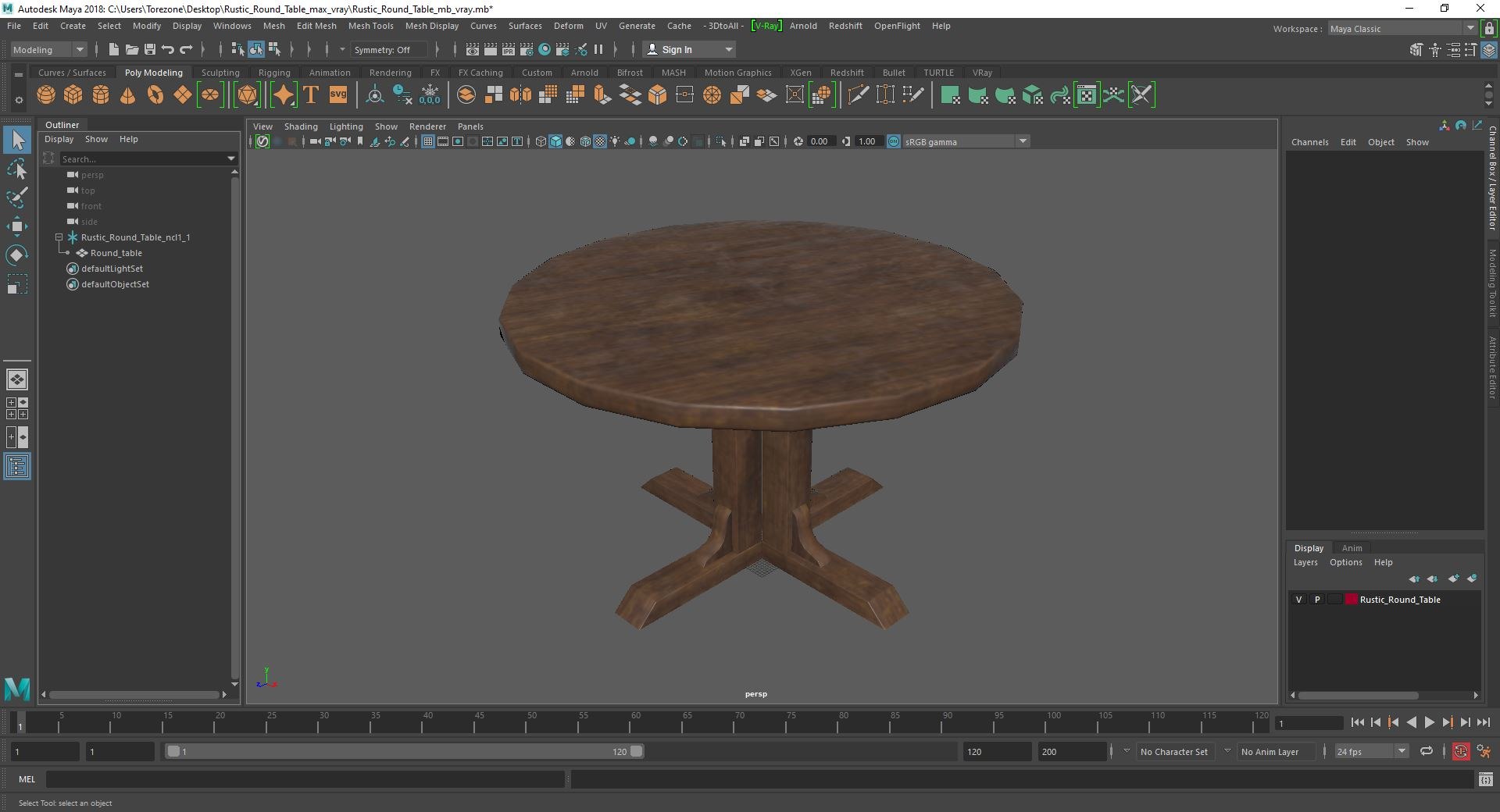The width and height of the screenshot is (1500, 812).
Task: Click the Outliner layout icon in toolbox
Action: (x=17, y=467)
